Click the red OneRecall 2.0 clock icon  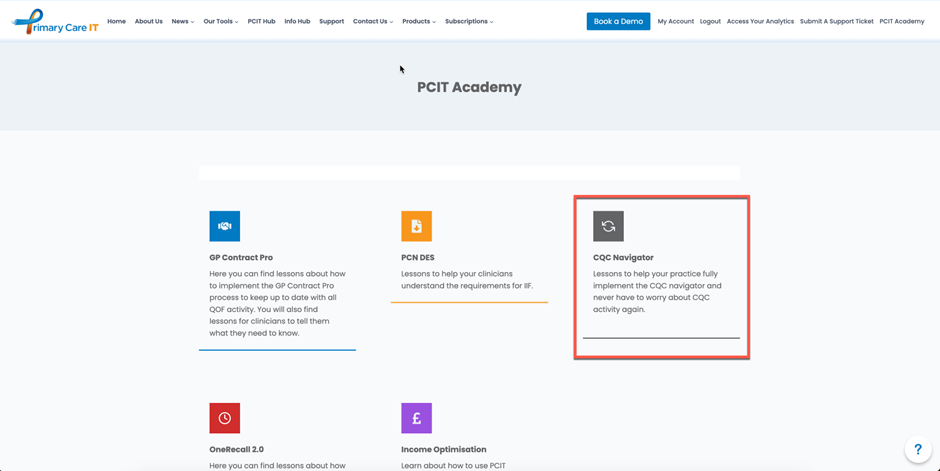tap(224, 418)
